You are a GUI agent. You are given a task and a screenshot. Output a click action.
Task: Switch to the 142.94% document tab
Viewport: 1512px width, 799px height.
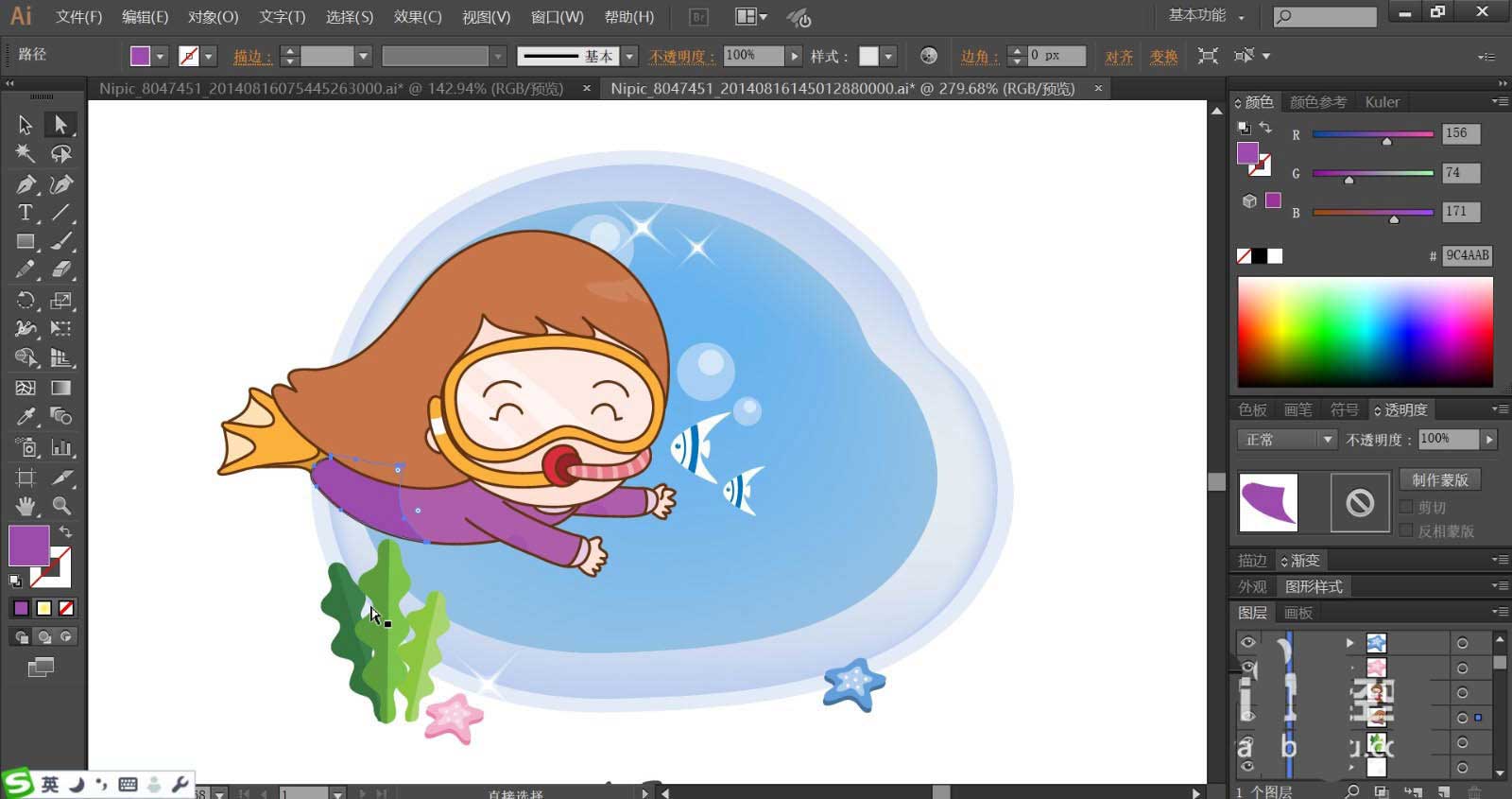coord(332,88)
